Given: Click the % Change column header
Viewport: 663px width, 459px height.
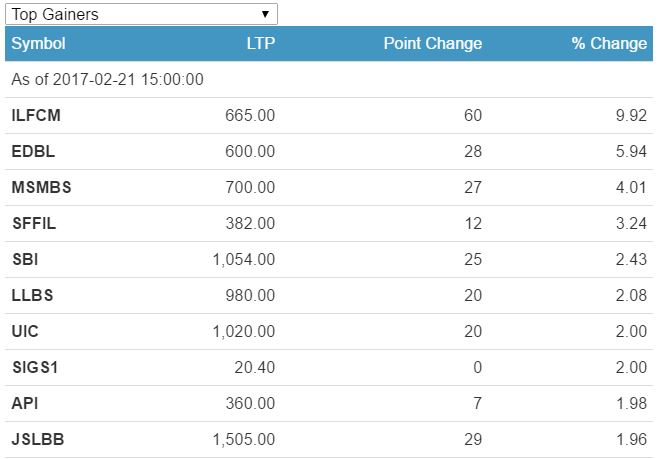Looking at the screenshot, I should (609, 44).
